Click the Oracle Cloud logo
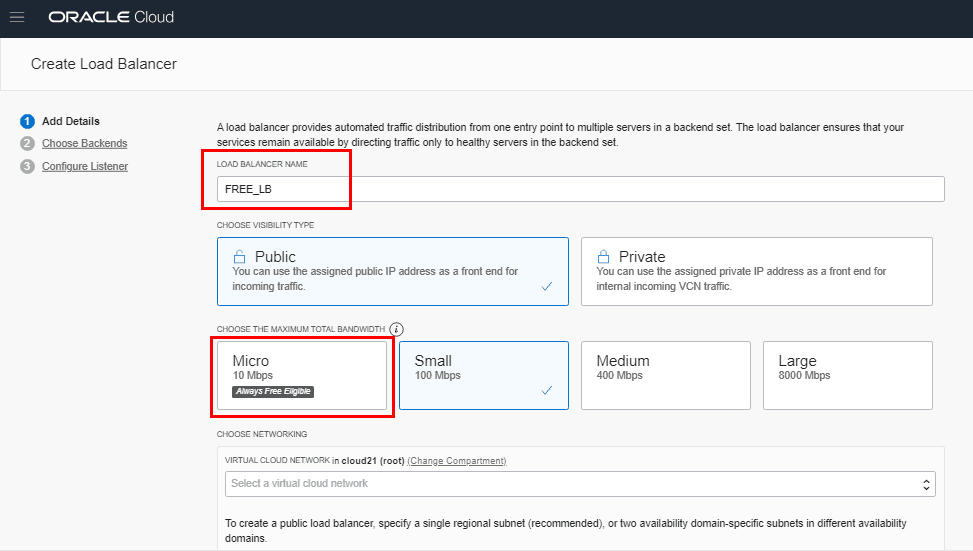 (x=111, y=17)
